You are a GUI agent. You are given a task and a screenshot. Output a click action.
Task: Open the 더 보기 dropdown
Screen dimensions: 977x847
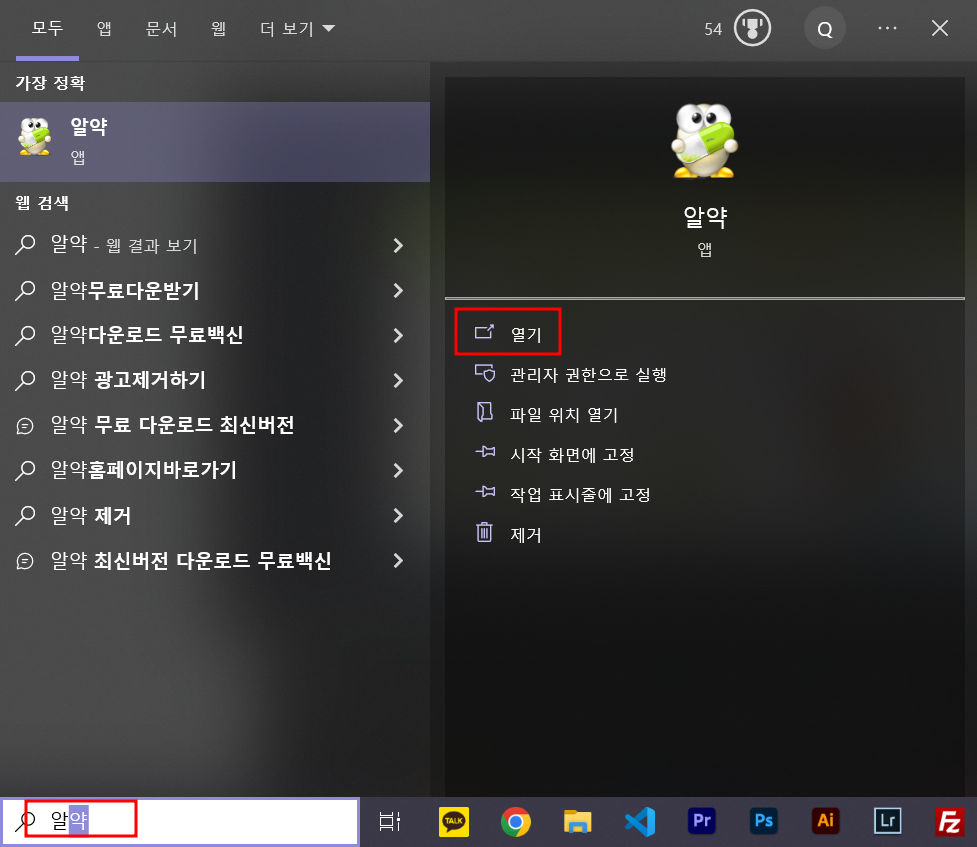[x=297, y=29]
